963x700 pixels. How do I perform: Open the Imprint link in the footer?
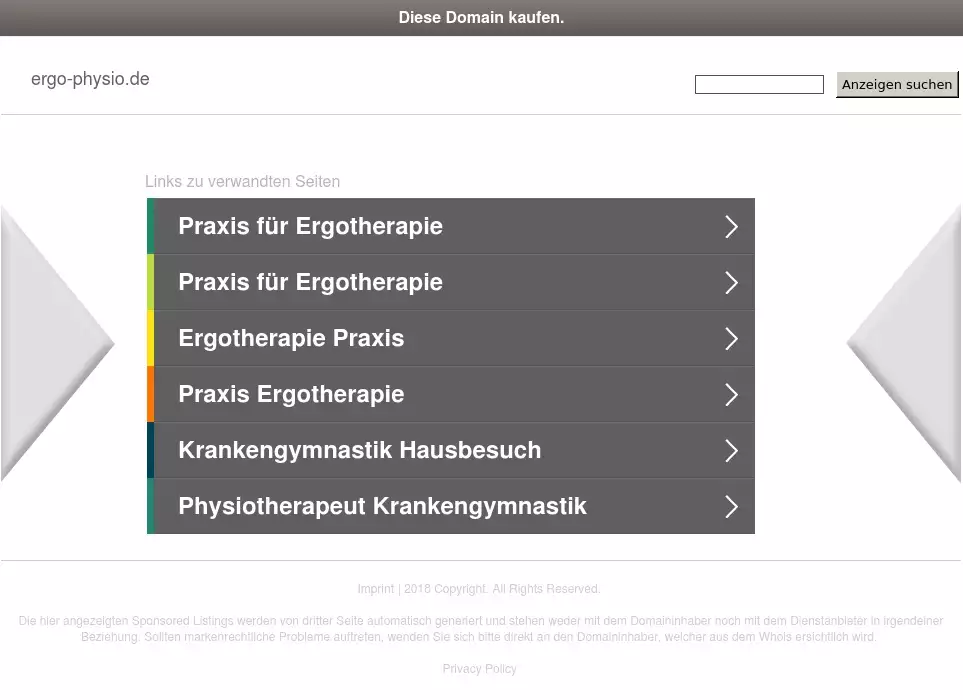[x=376, y=589]
